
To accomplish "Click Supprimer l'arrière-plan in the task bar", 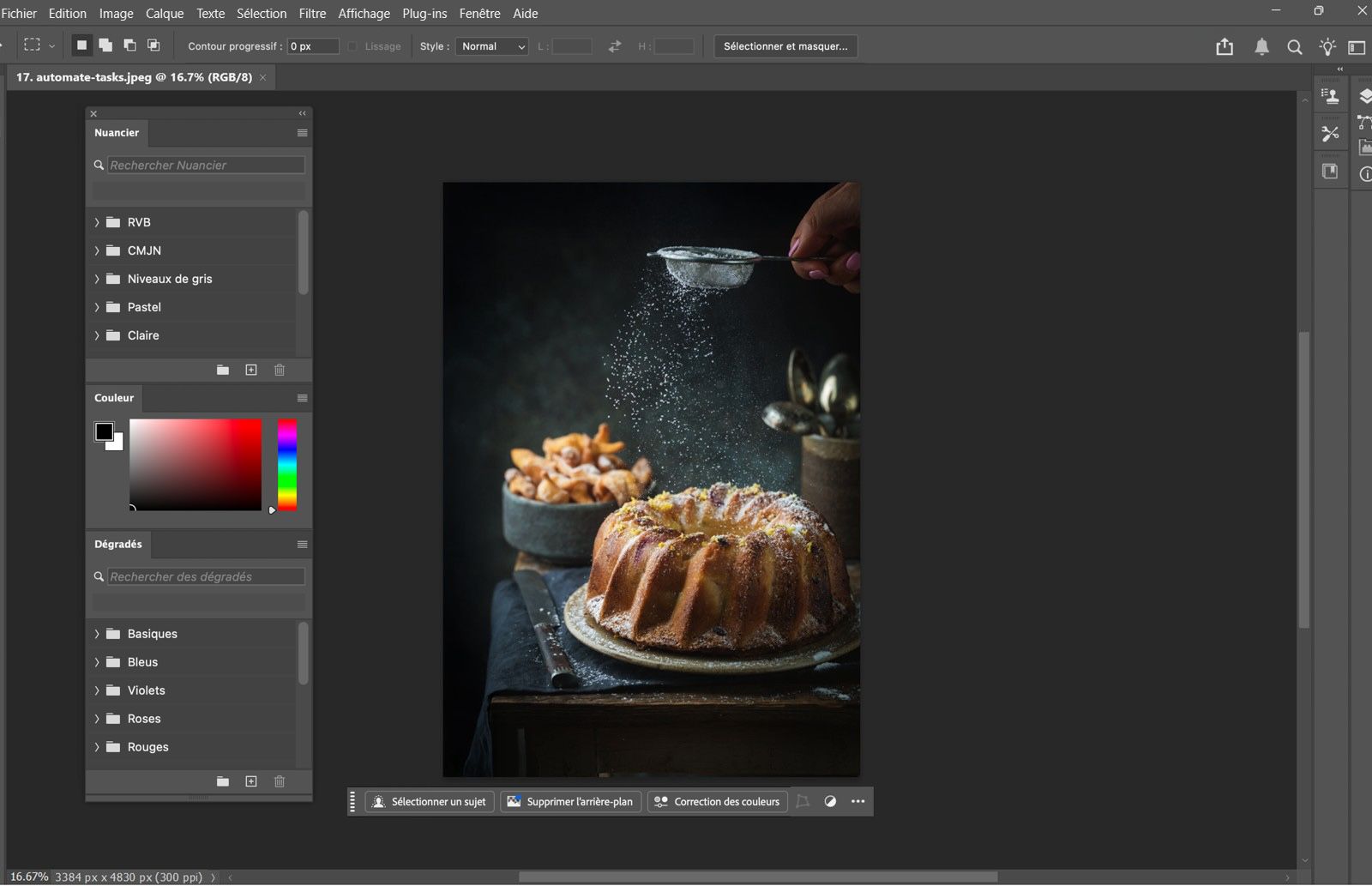I will [570, 801].
